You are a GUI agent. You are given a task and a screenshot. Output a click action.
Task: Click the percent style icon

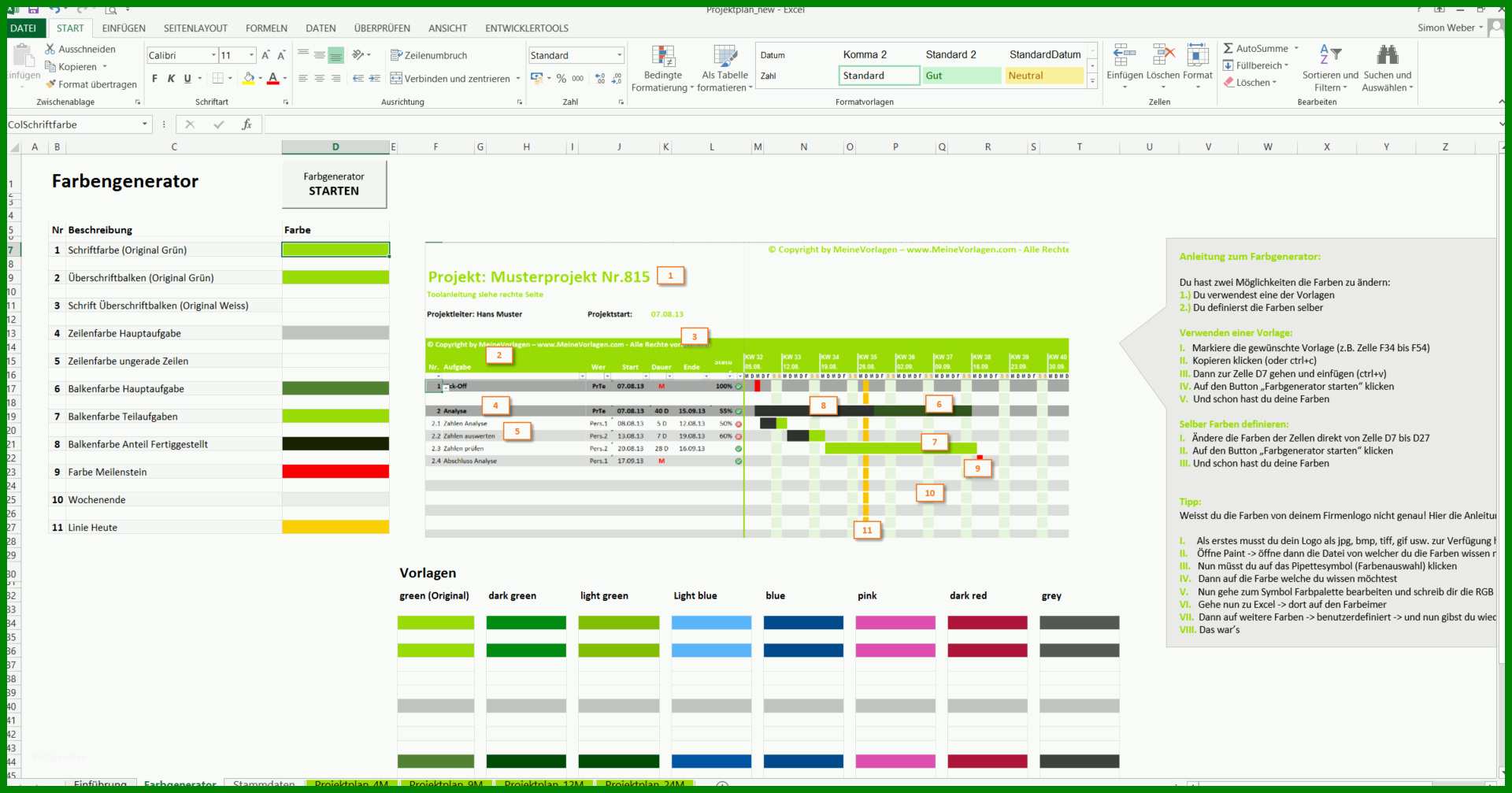click(561, 78)
